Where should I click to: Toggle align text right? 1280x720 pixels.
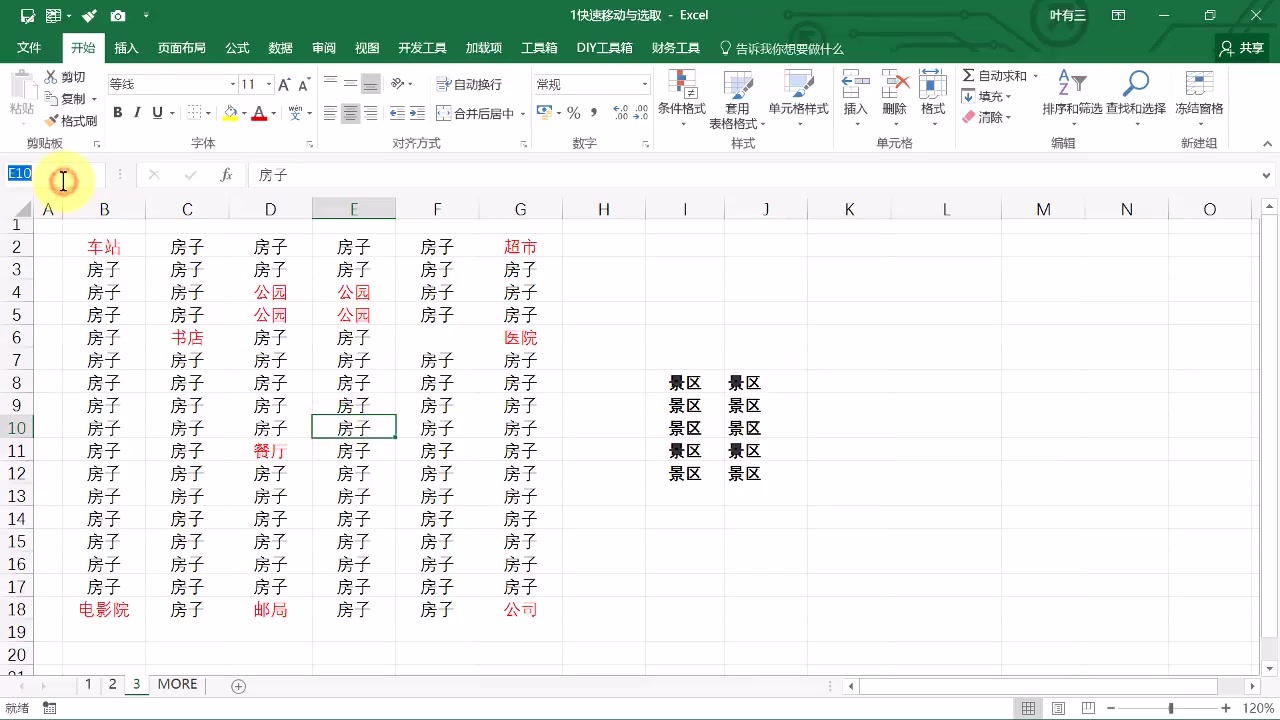point(370,114)
